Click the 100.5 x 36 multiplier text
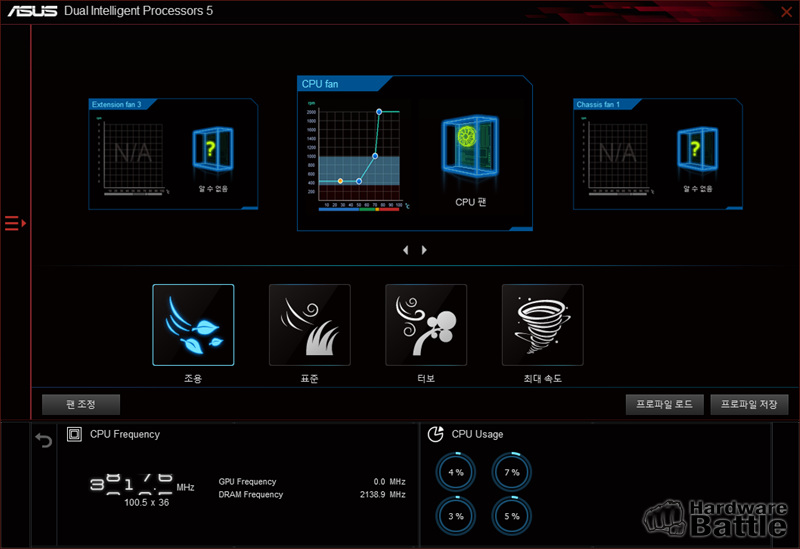 (x=146, y=503)
